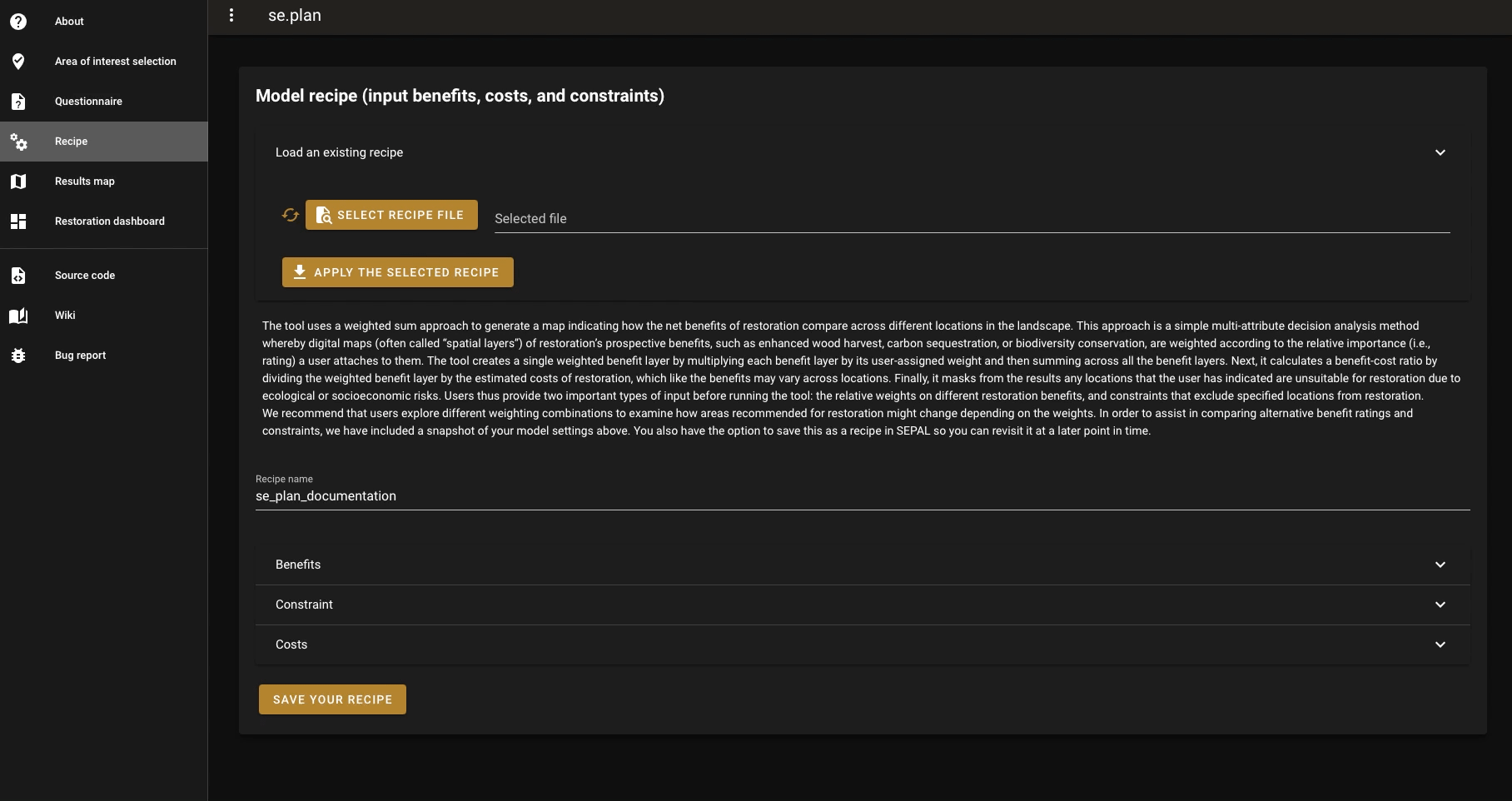1512x801 pixels.
Task: Select the Recipe menu item
Action: pyautogui.click(x=104, y=142)
